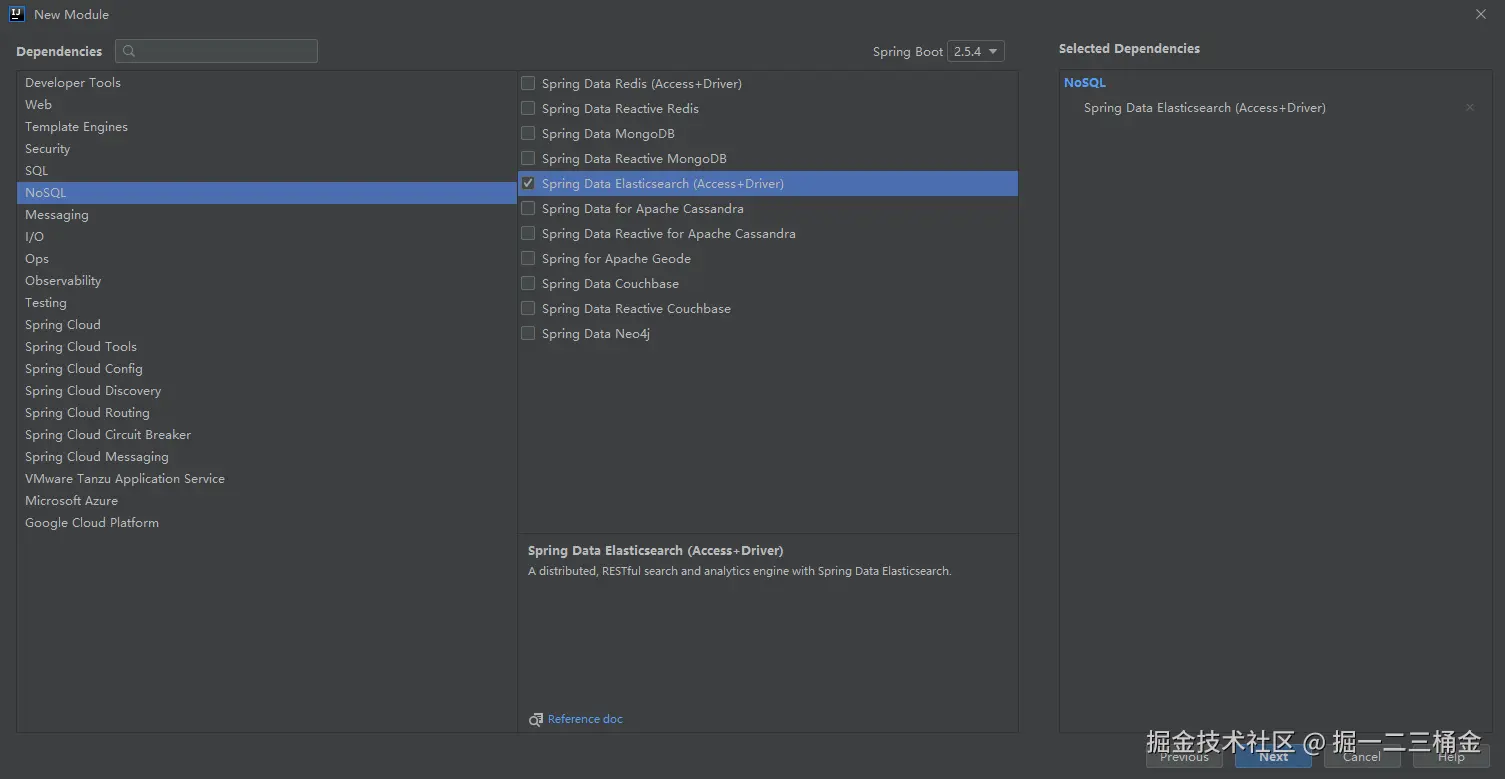Choose VMware Tanzu Application Service category
Viewport: 1505px width, 779px height.
click(266, 479)
